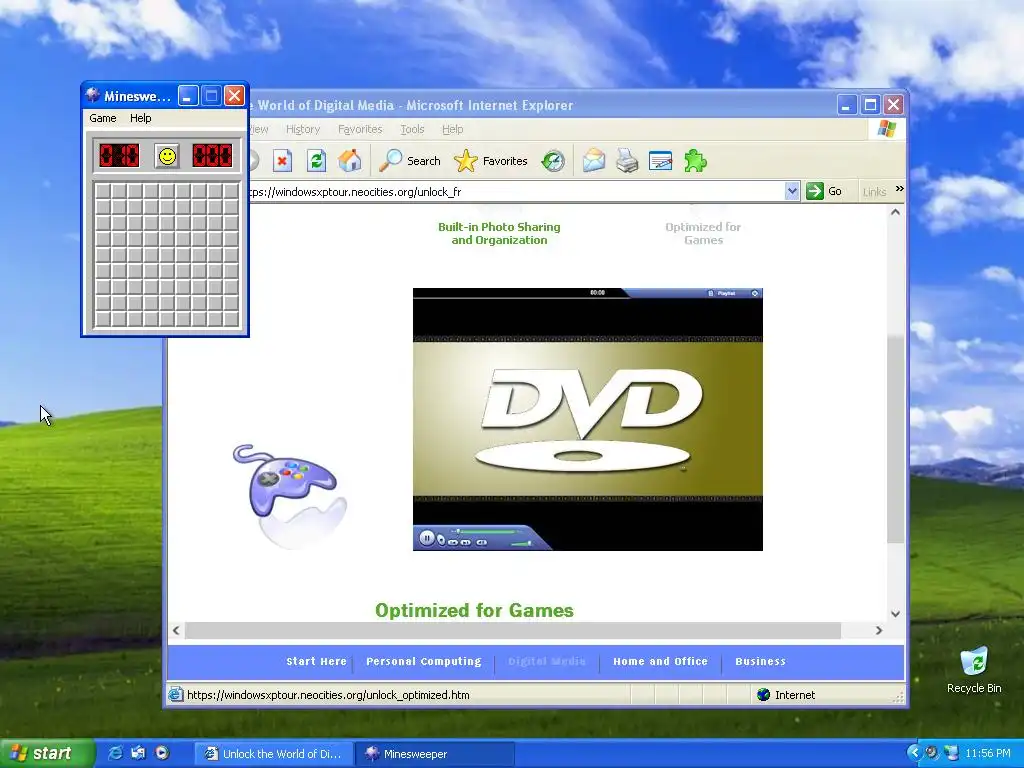Image resolution: width=1024 pixels, height=768 pixels.
Task: Open the History clock icon in toolbar
Action: [553, 161]
